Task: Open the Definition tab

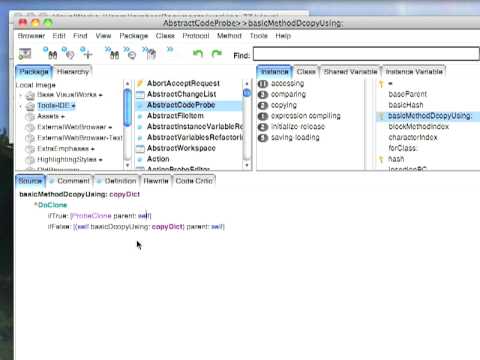Action: point(117,181)
